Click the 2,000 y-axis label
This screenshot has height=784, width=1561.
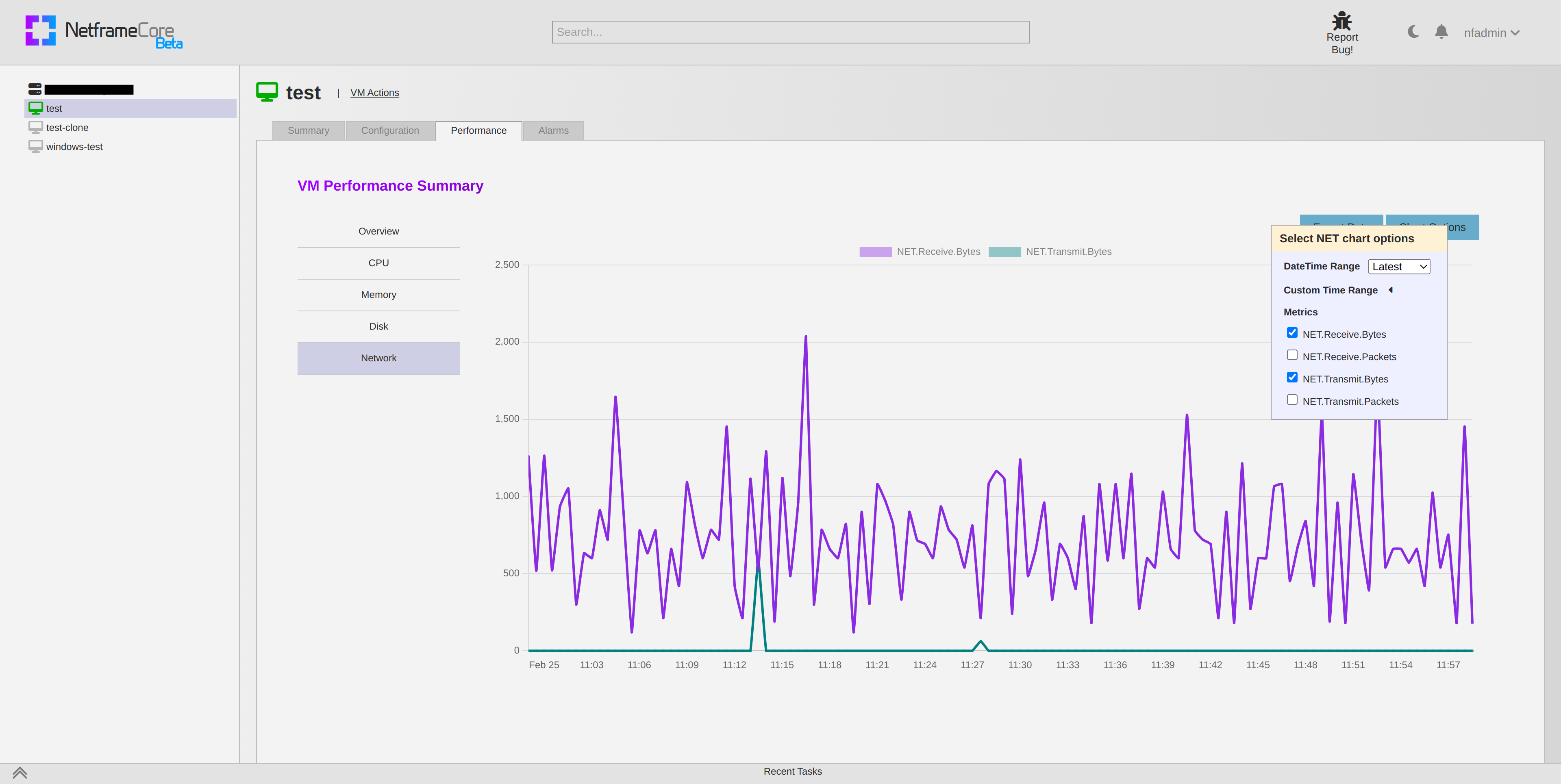click(507, 342)
